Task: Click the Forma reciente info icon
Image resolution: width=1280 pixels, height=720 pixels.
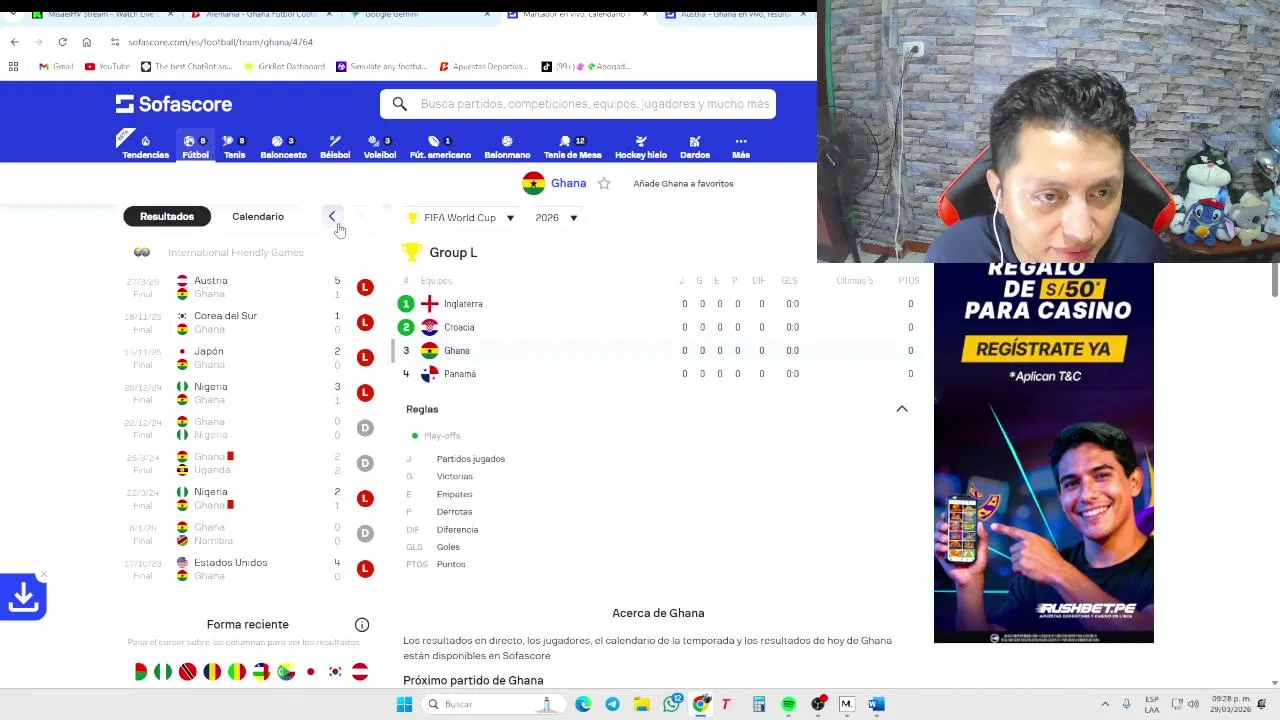Action: [x=362, y=625]
